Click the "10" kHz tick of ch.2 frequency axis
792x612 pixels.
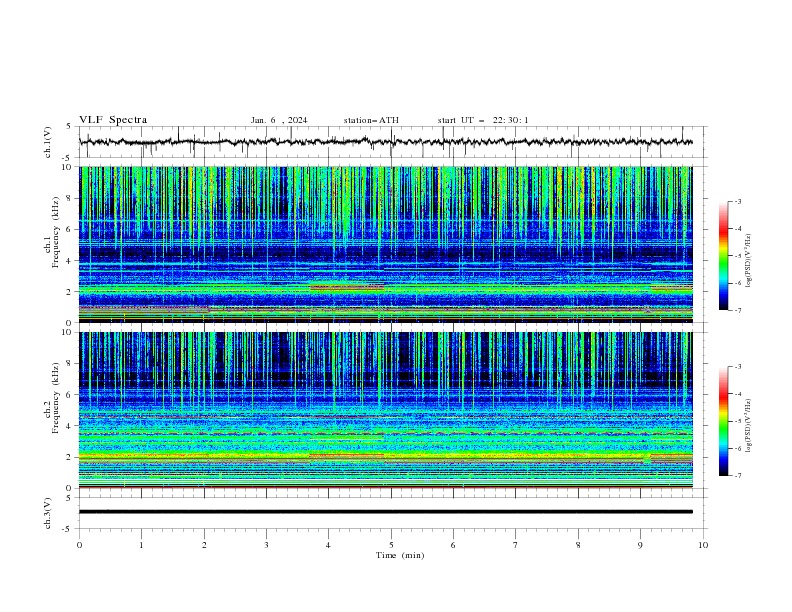[x=68, y=333]
